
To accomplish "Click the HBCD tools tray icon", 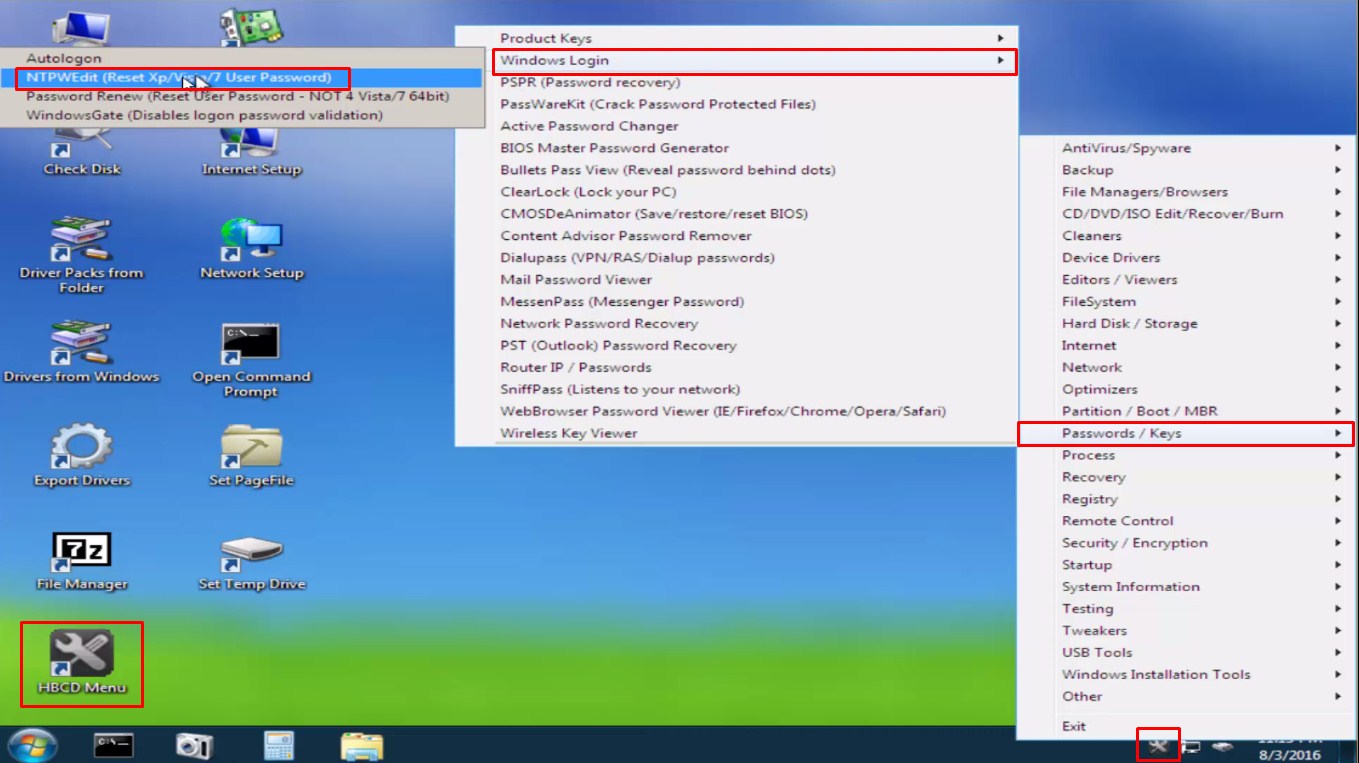I will click(1159, 745).
